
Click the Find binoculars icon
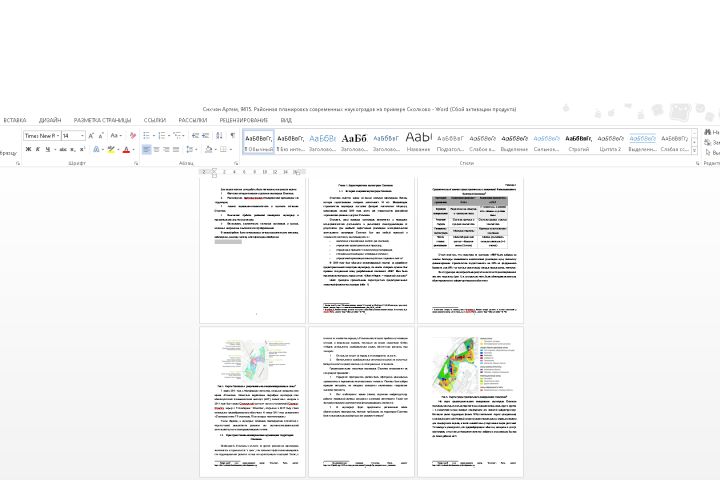coord(708,132)
